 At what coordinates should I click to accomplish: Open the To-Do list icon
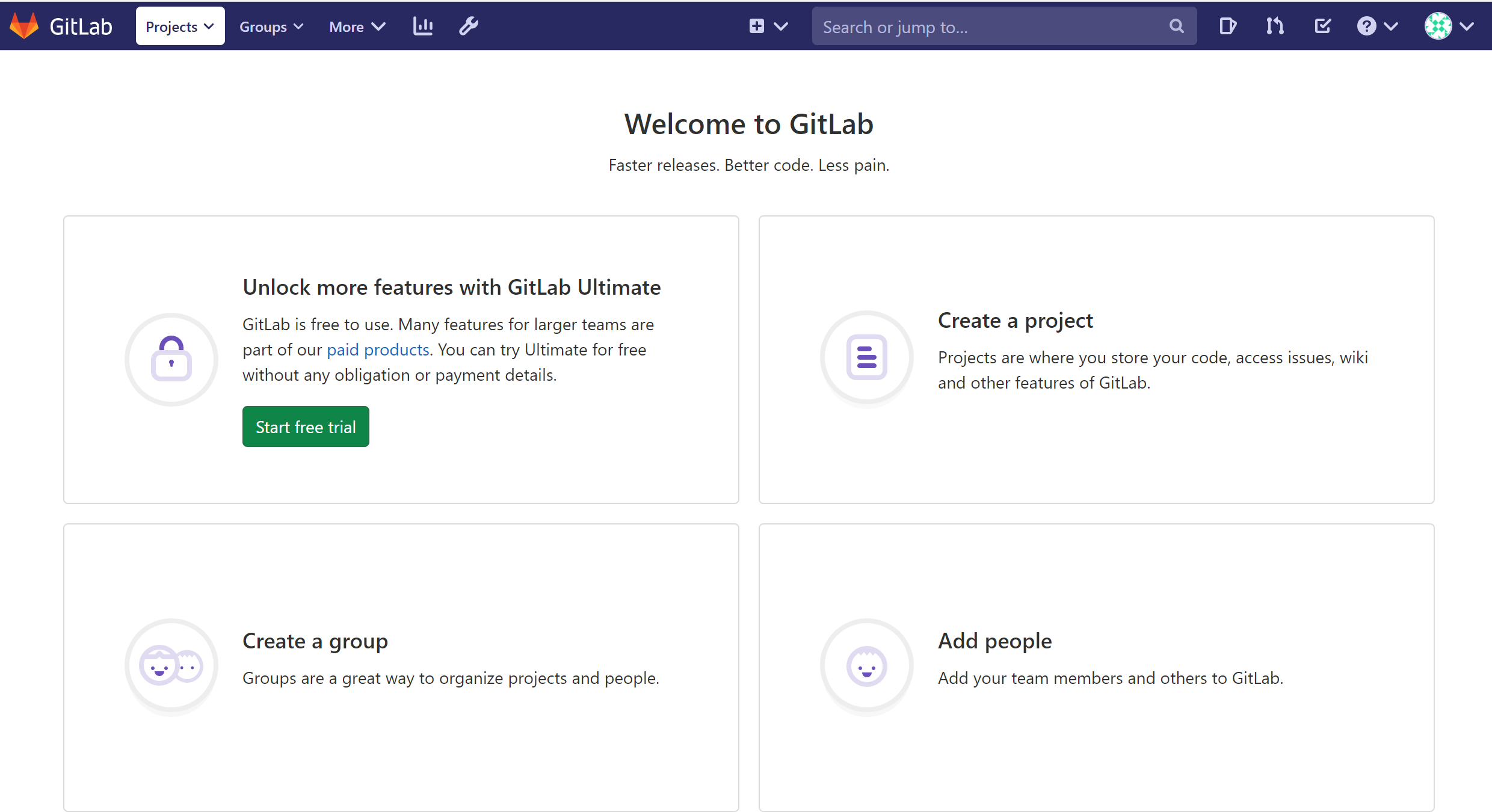(1322, 26)
